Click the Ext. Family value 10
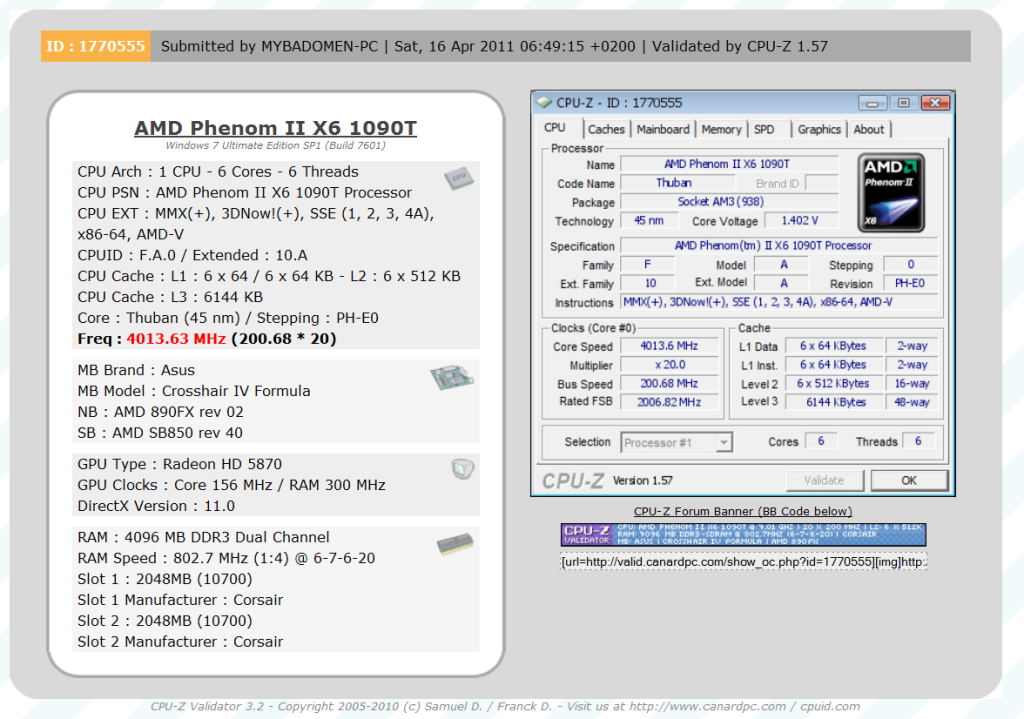Screen dimensions: 1024x719 point(648,283)
